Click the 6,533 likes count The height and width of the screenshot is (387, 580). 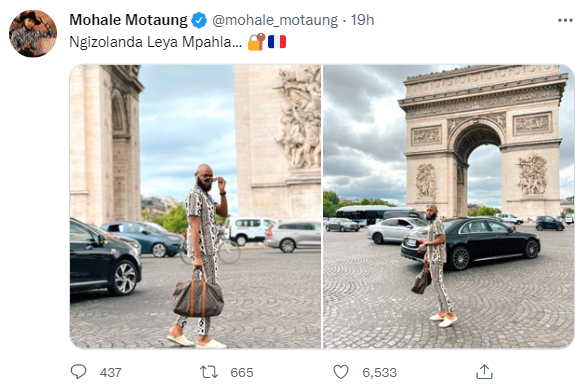[x=380, y=372]
